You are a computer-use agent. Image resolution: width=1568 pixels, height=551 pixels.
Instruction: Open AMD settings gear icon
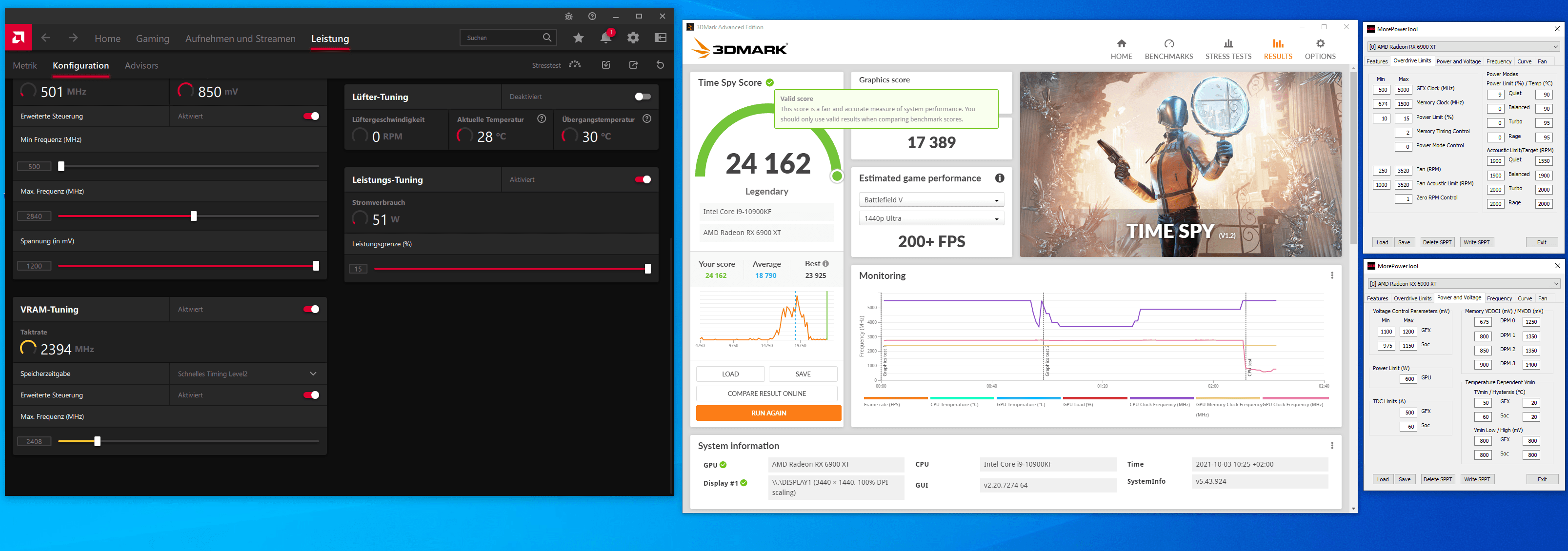pos(633,38)
